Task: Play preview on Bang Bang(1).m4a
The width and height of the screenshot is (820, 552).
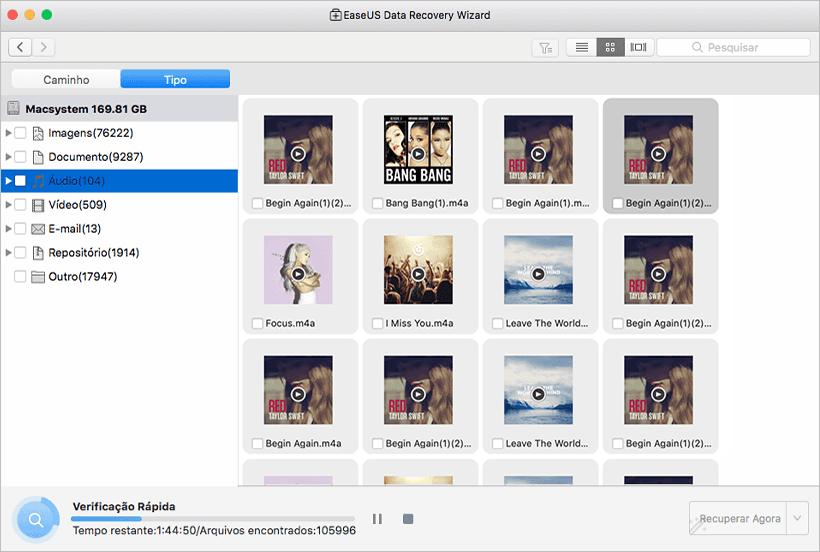Action: [x=418, y=154]
